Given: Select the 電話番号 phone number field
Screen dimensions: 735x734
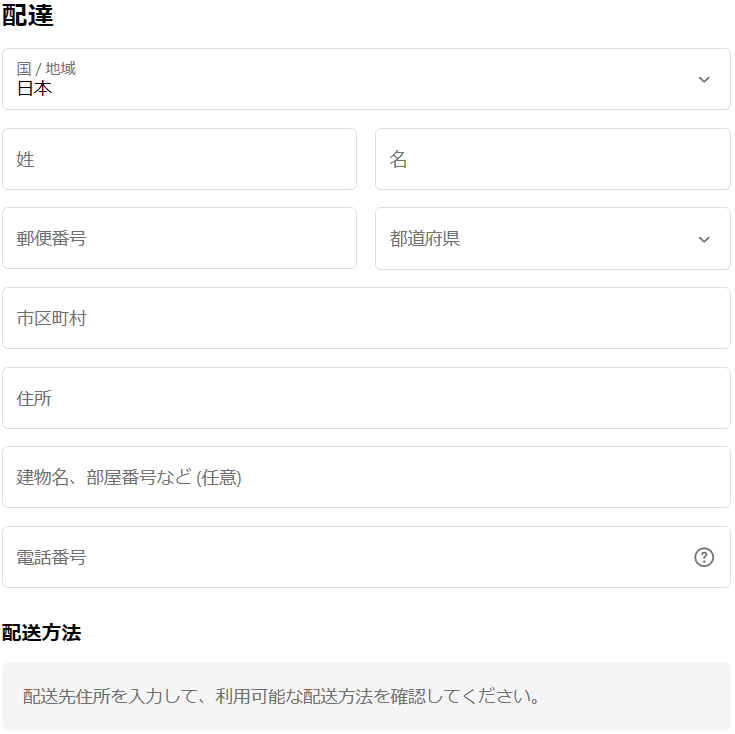Looking at the screenshot, I should coord(340,557).
